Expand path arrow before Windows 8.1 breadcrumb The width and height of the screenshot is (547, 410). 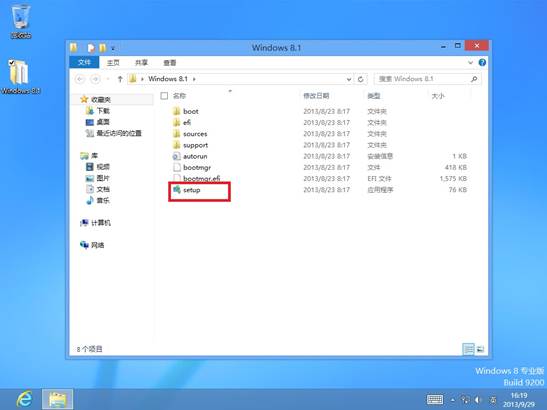point(142,79)
